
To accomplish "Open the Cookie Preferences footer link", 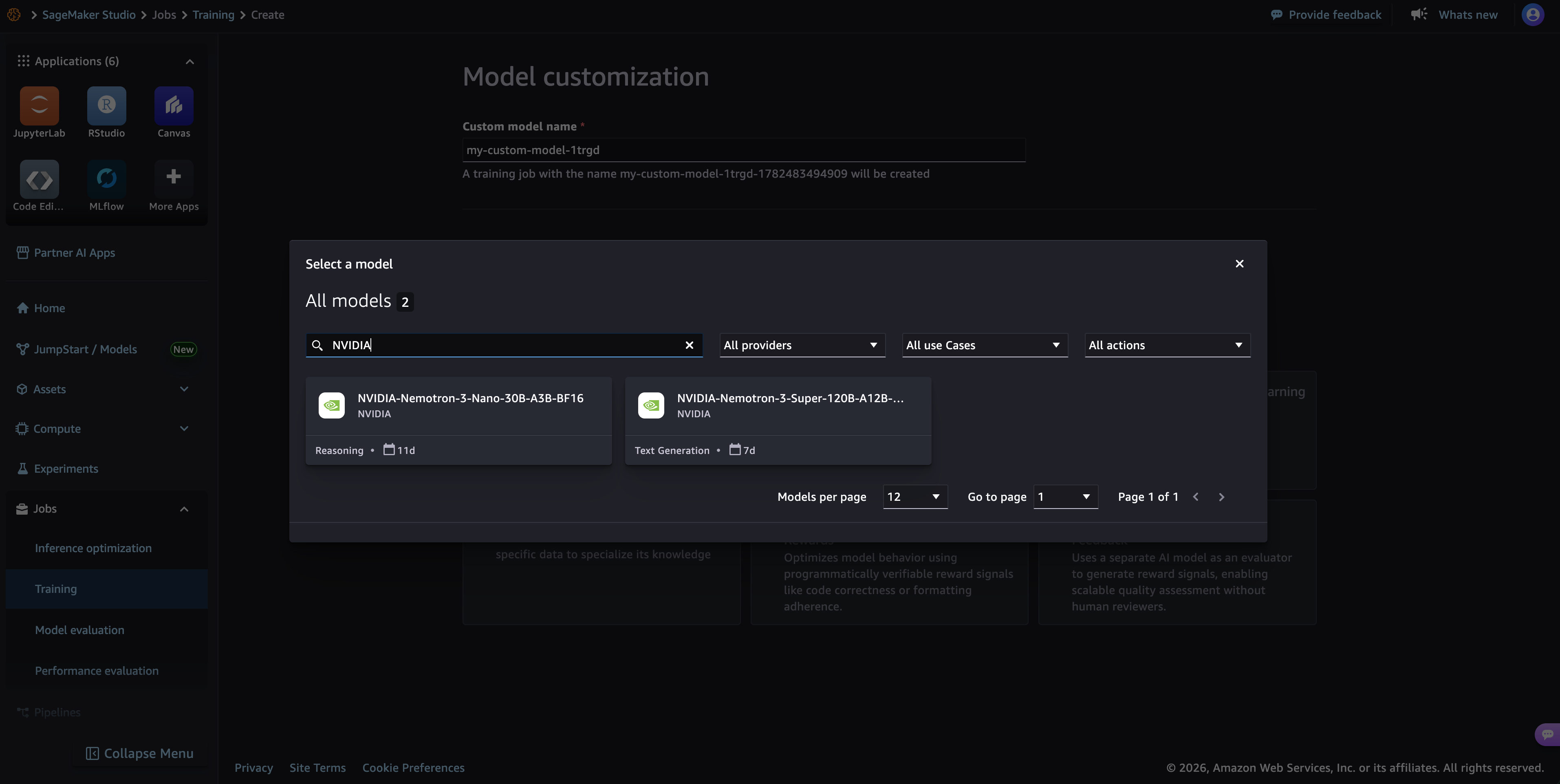I will (414, 768).
